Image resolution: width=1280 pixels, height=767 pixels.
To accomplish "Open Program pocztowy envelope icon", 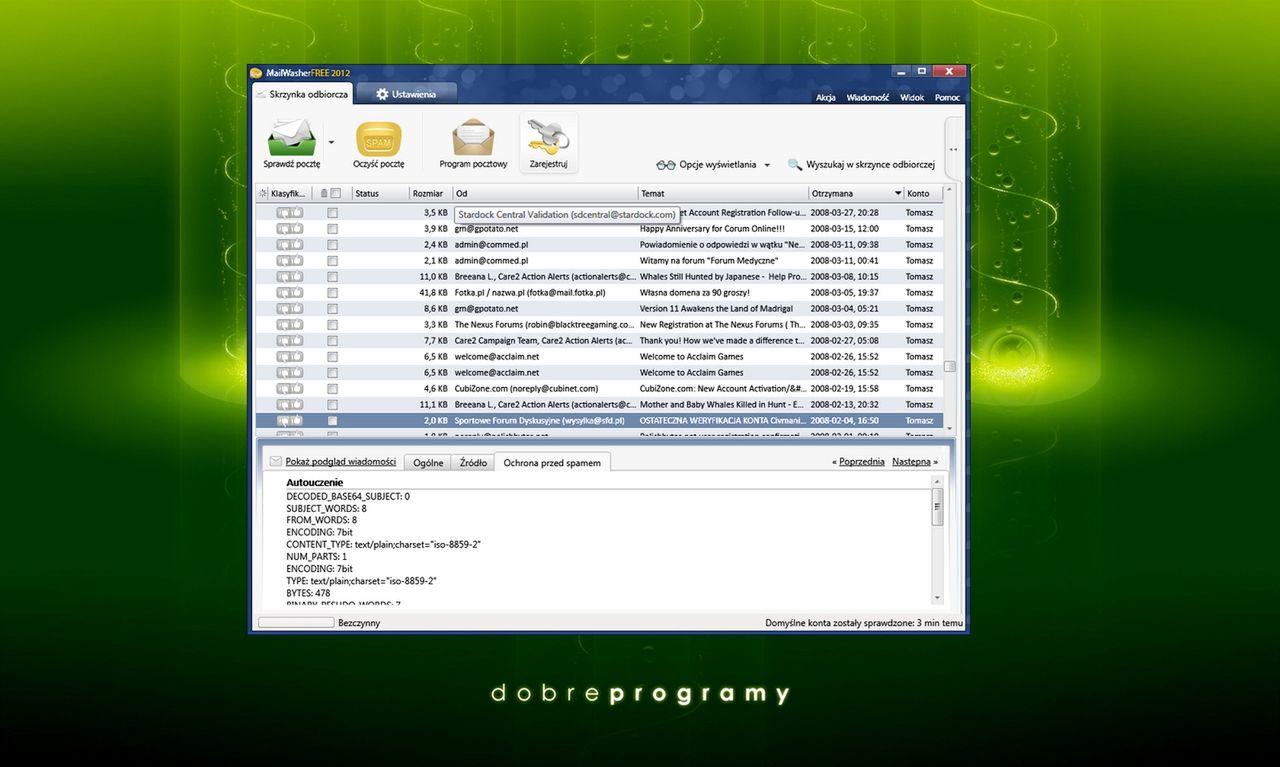I will 473,138.
